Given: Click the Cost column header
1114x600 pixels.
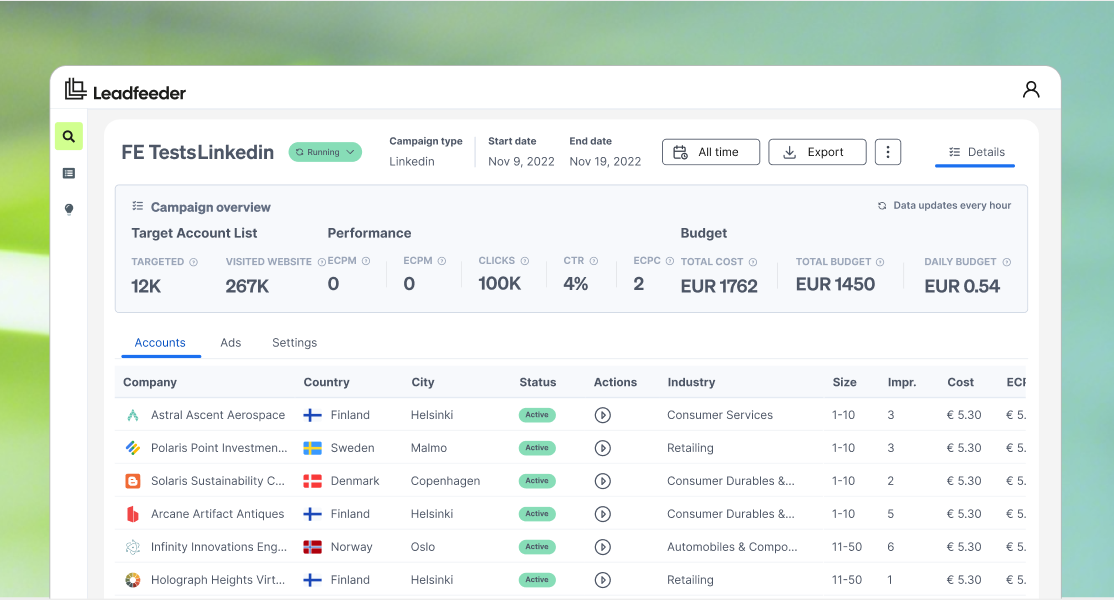Looking at the screenshot, I should (x=961, y=382).
